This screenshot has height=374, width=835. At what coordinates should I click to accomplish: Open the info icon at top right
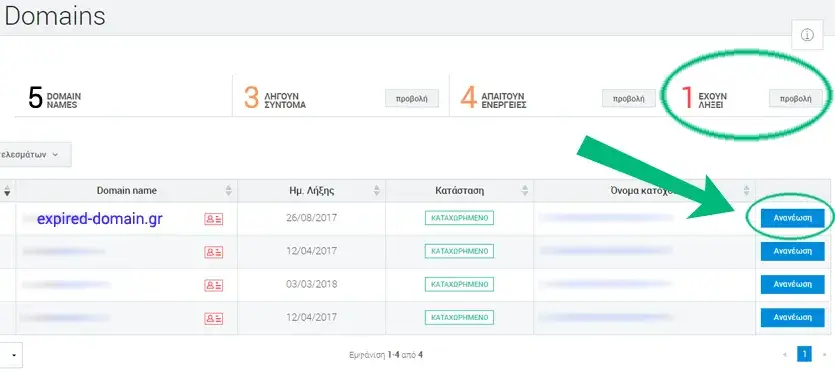807,35
